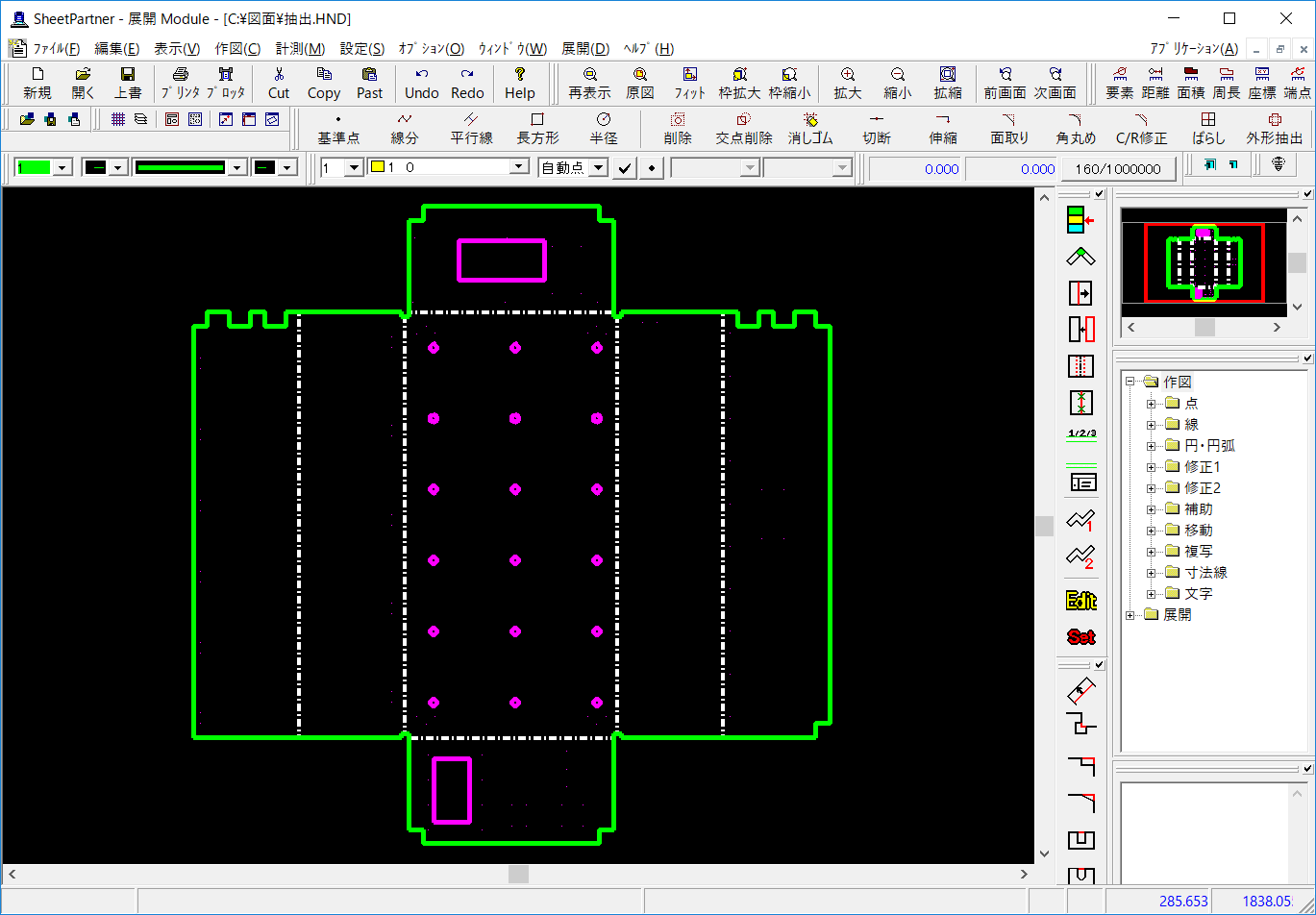The image size is (1316, 915).
Task: Expand the 展開 tree folder
Action: coord(1130,615)
